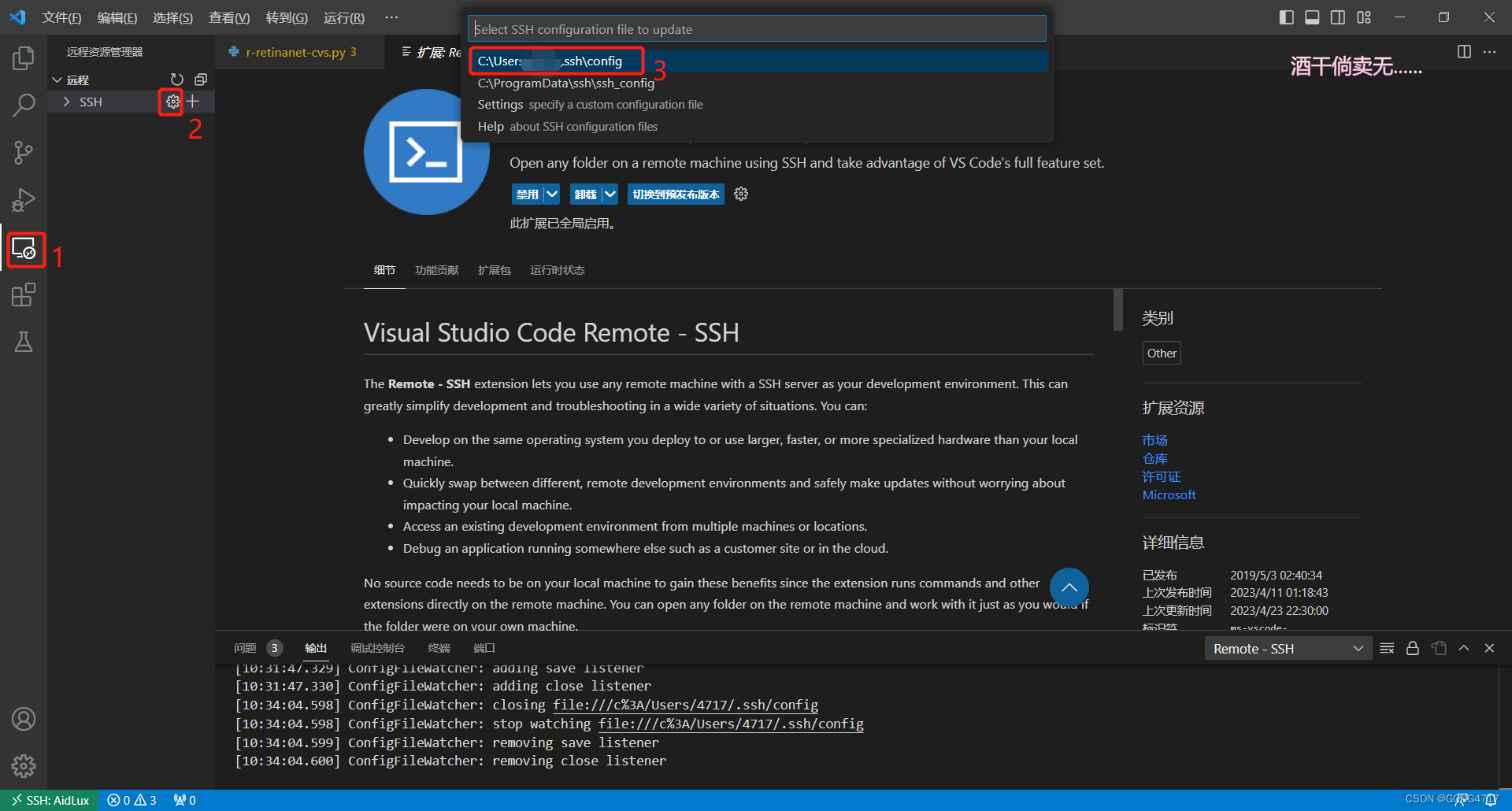
Task: Select the user .ssh\config file option
Action: coord(758,61)
